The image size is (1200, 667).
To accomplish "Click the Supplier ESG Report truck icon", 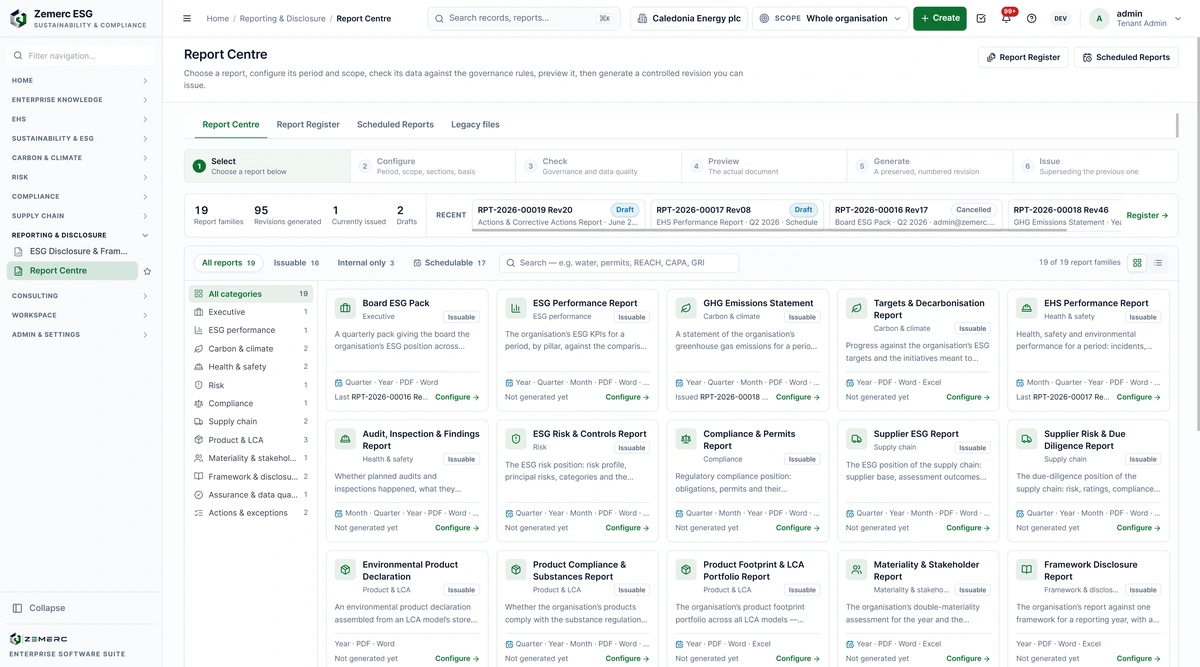I will (857, 439).
